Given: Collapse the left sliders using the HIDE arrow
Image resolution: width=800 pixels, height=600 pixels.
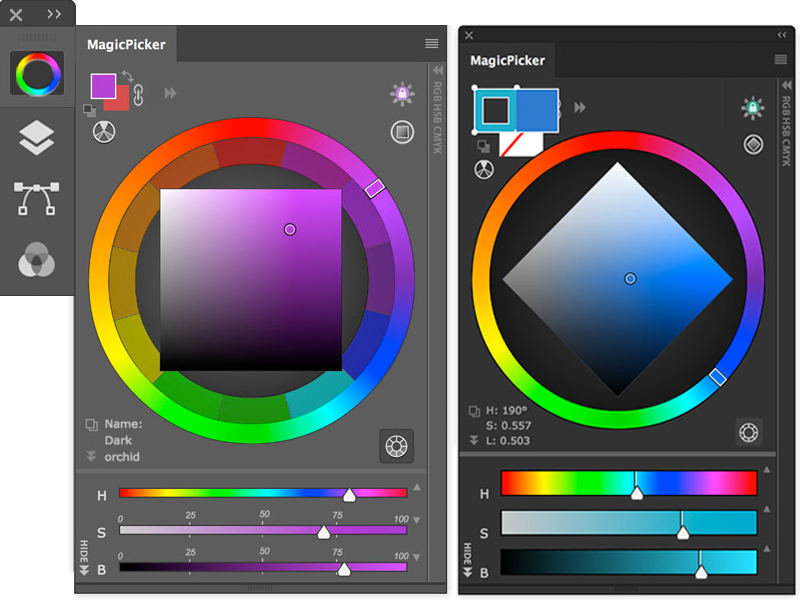Looking at the screenshot, I should tap(84, 558).
